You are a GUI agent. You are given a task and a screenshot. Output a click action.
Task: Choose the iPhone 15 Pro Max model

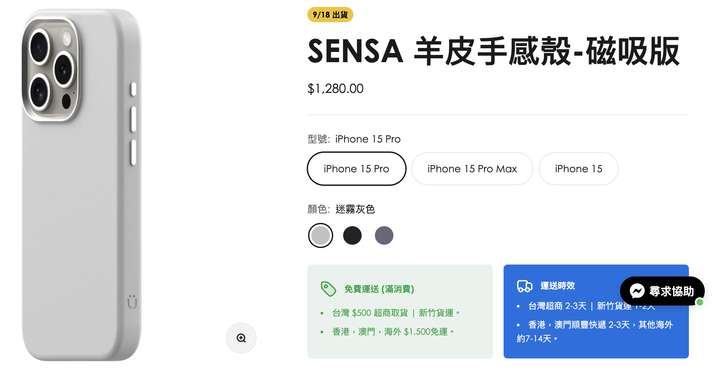(472, 168)
